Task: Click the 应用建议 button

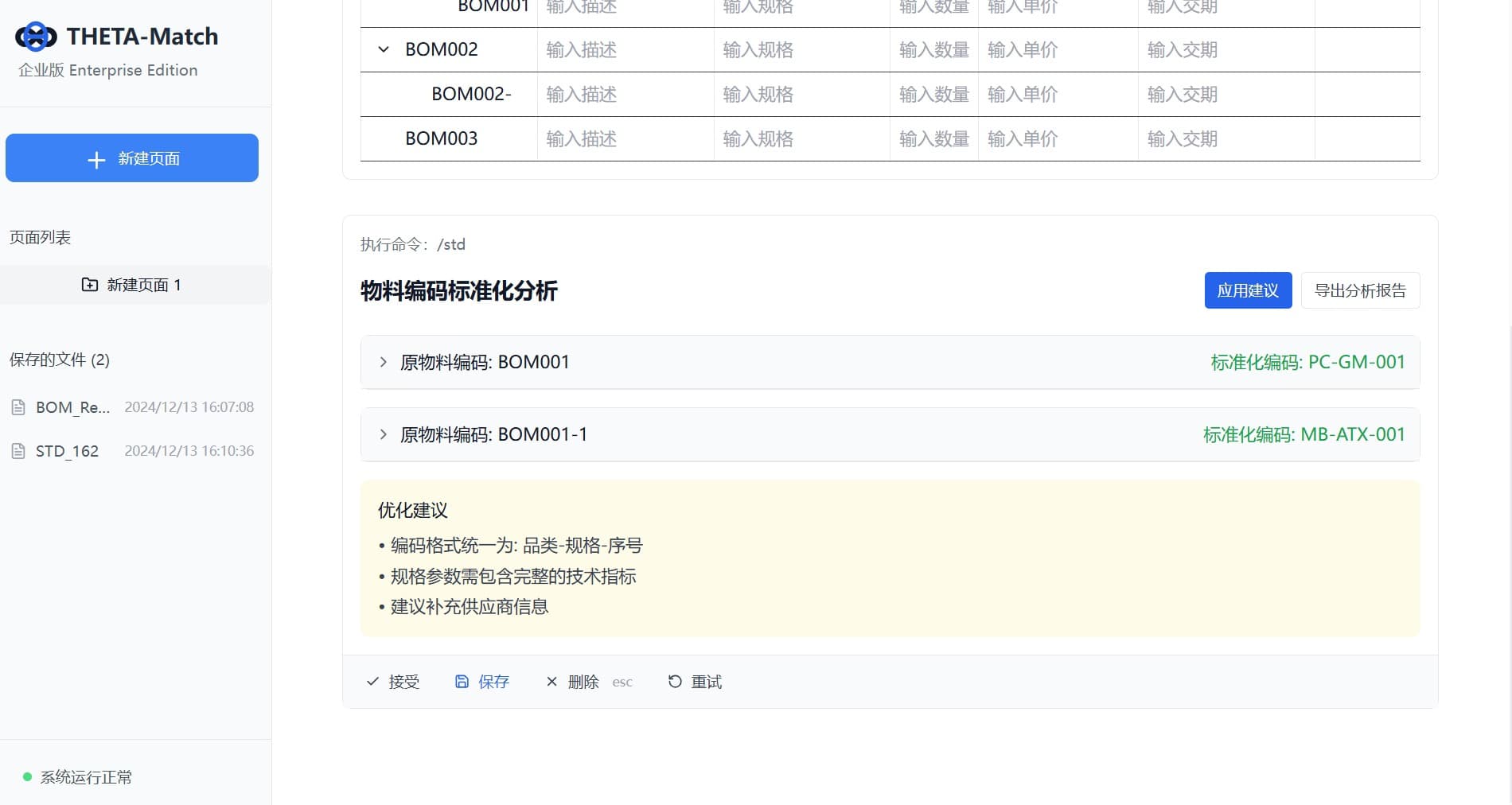Action: click(1247, 290)
